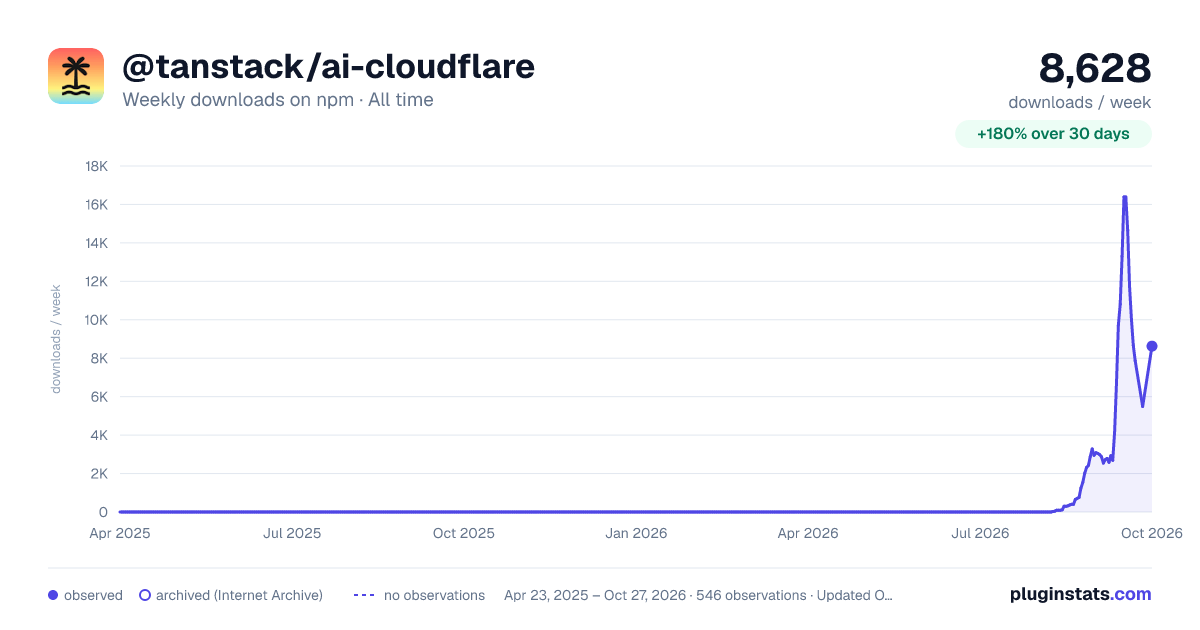1200x630 pixels.
Task: Click the 4K y-axis label
Action: click(x=100, y=435)
